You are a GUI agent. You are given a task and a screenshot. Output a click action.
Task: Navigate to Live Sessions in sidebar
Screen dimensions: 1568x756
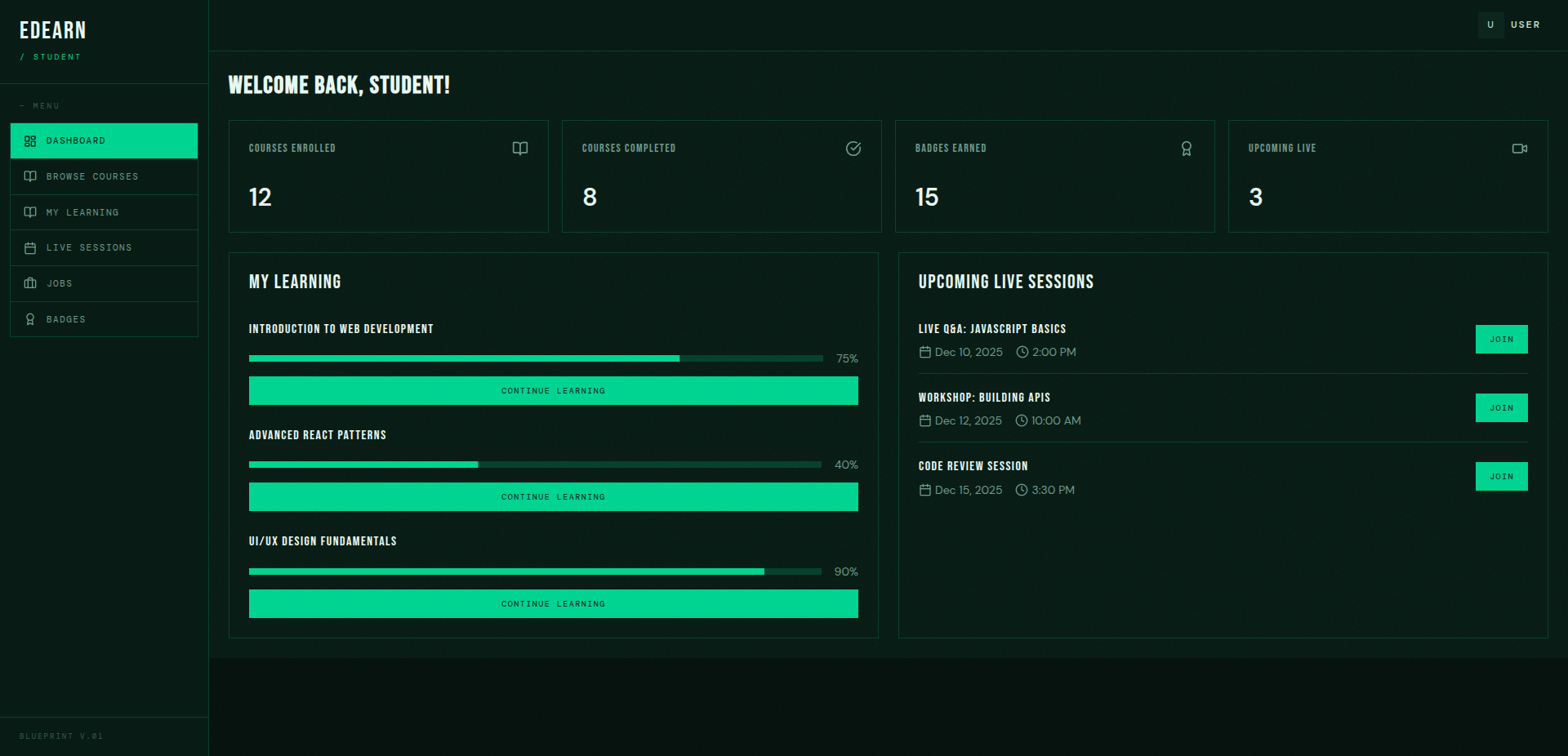(x=104, y=247)
